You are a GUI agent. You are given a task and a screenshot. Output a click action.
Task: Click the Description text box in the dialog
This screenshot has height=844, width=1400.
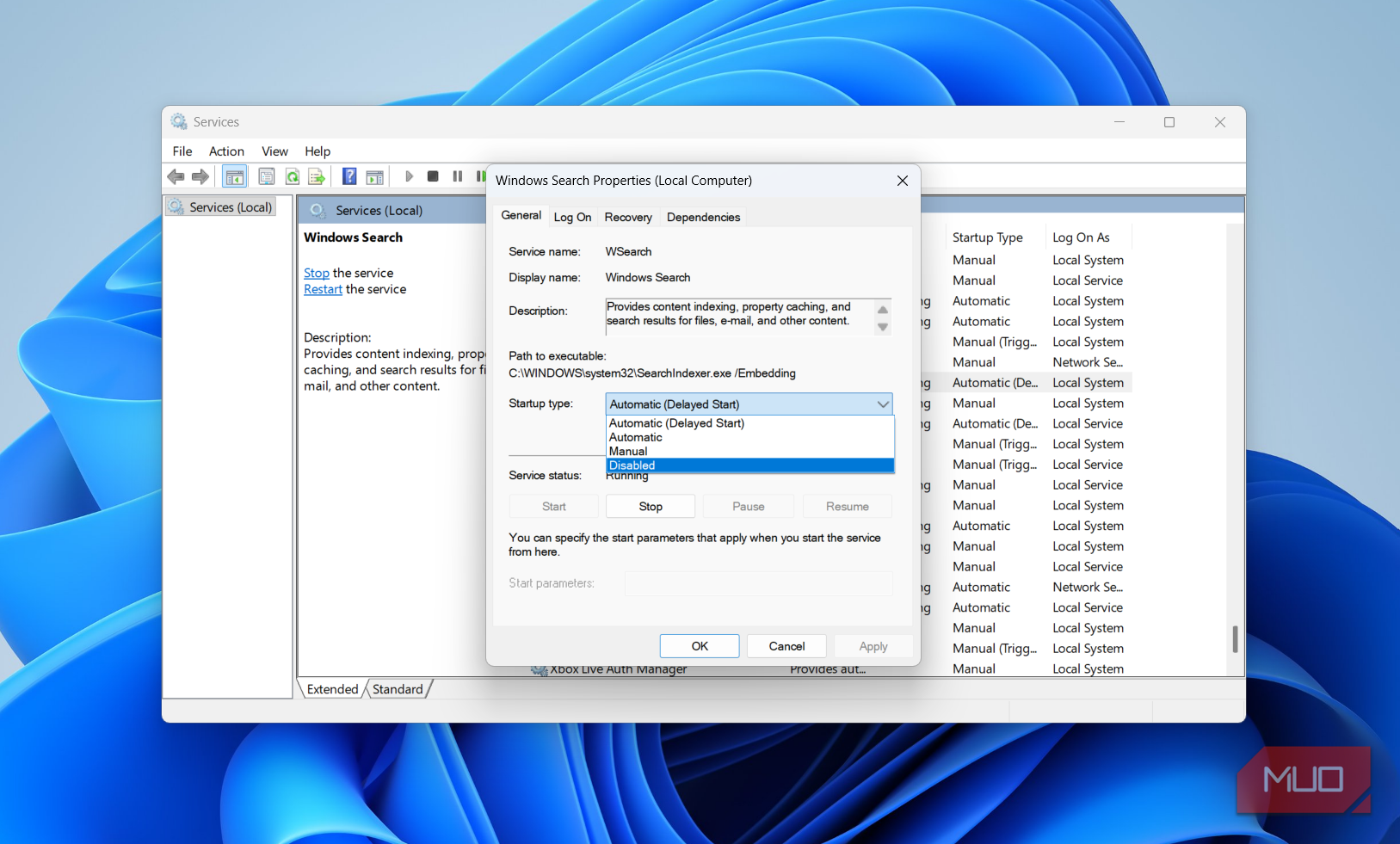click(x=739, y=316)
